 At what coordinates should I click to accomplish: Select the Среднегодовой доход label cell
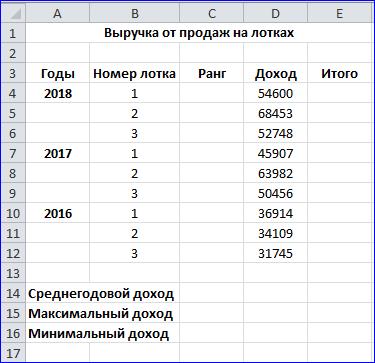point(102,293)
